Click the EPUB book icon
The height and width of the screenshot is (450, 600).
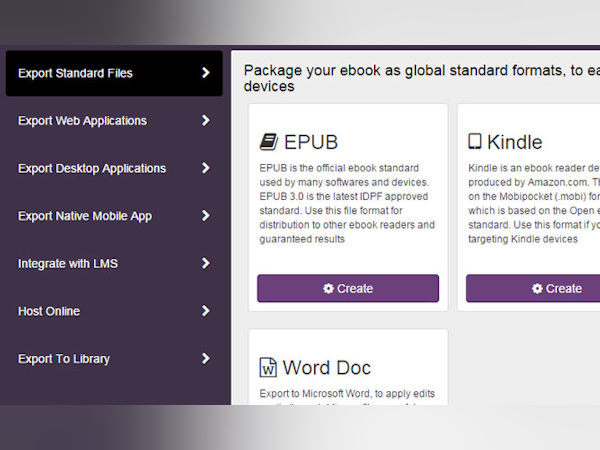pos(269,142)
